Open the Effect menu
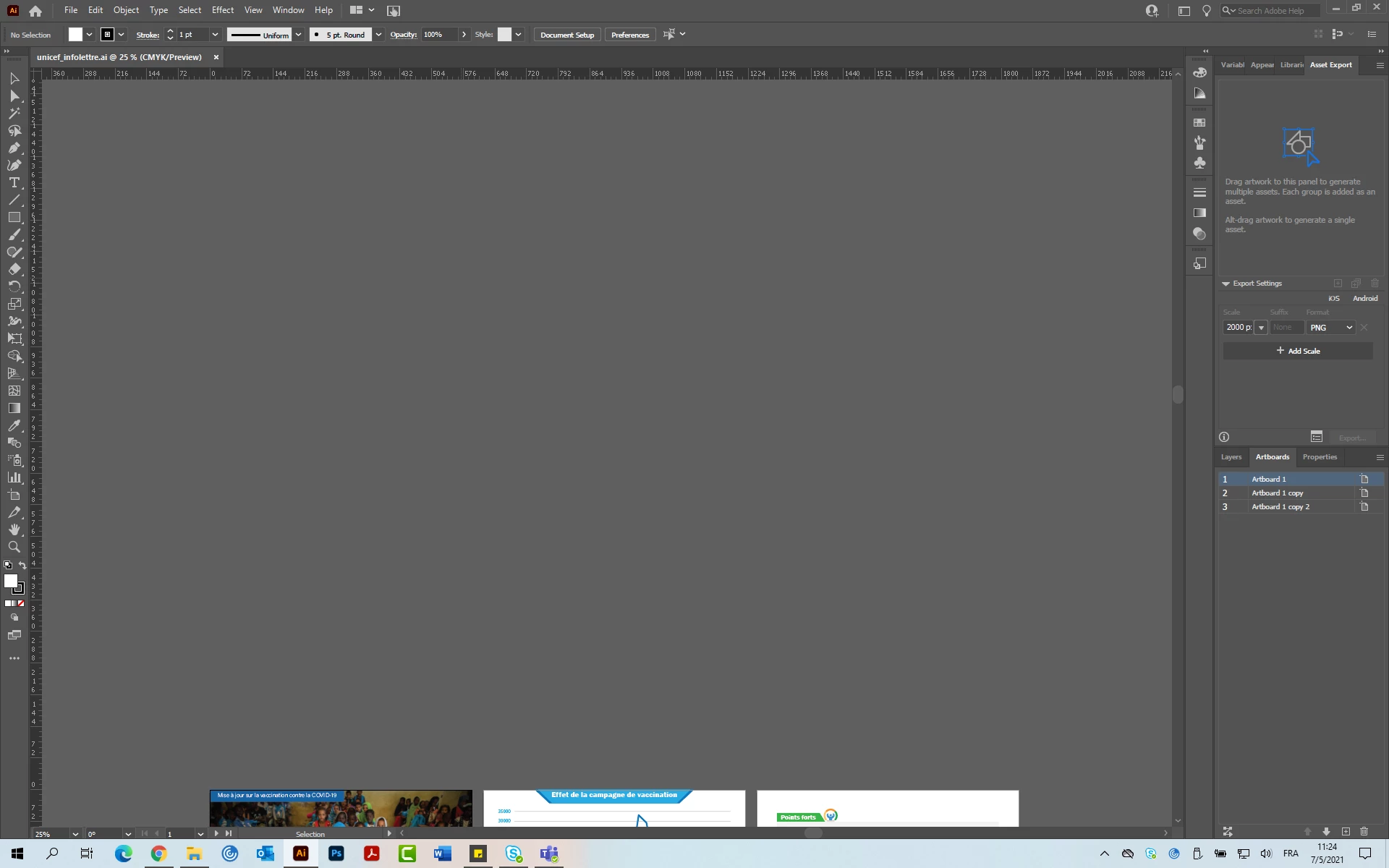 [222, 10]
